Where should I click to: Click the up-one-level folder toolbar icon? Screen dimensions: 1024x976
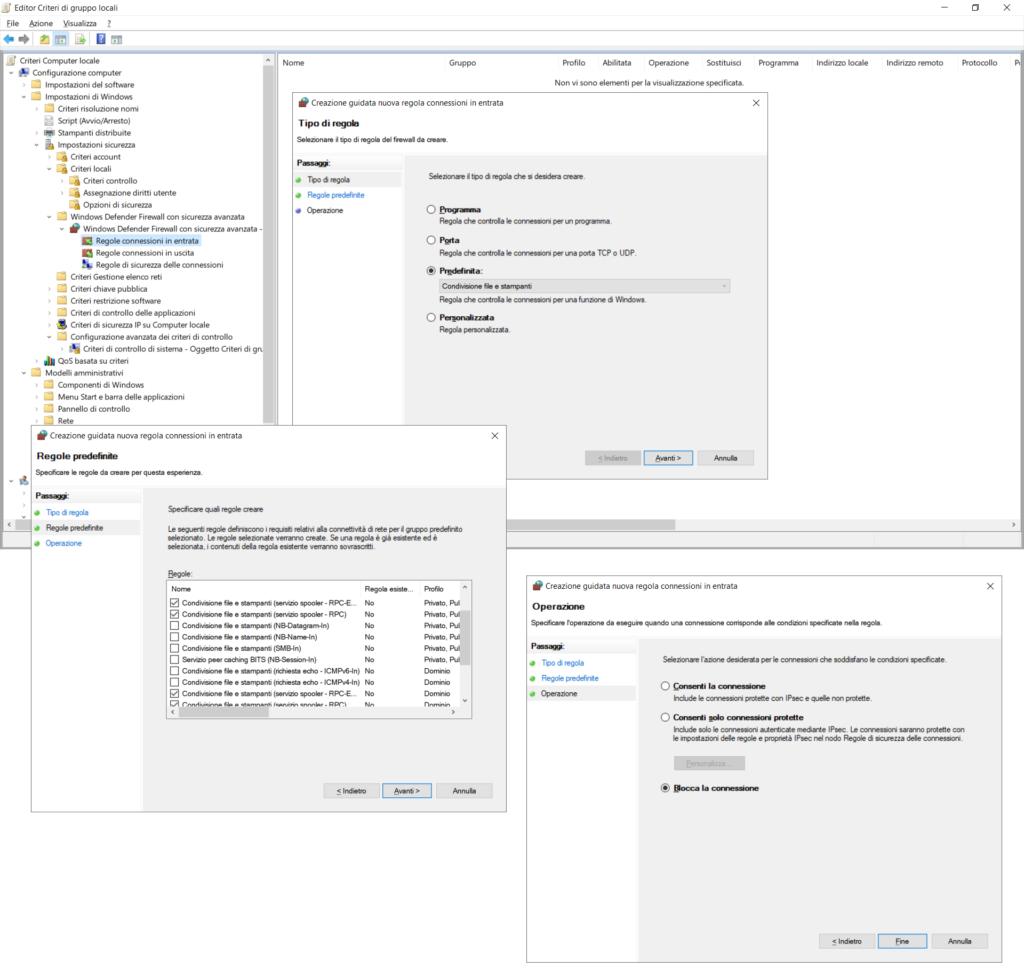(x=44, y=39)
